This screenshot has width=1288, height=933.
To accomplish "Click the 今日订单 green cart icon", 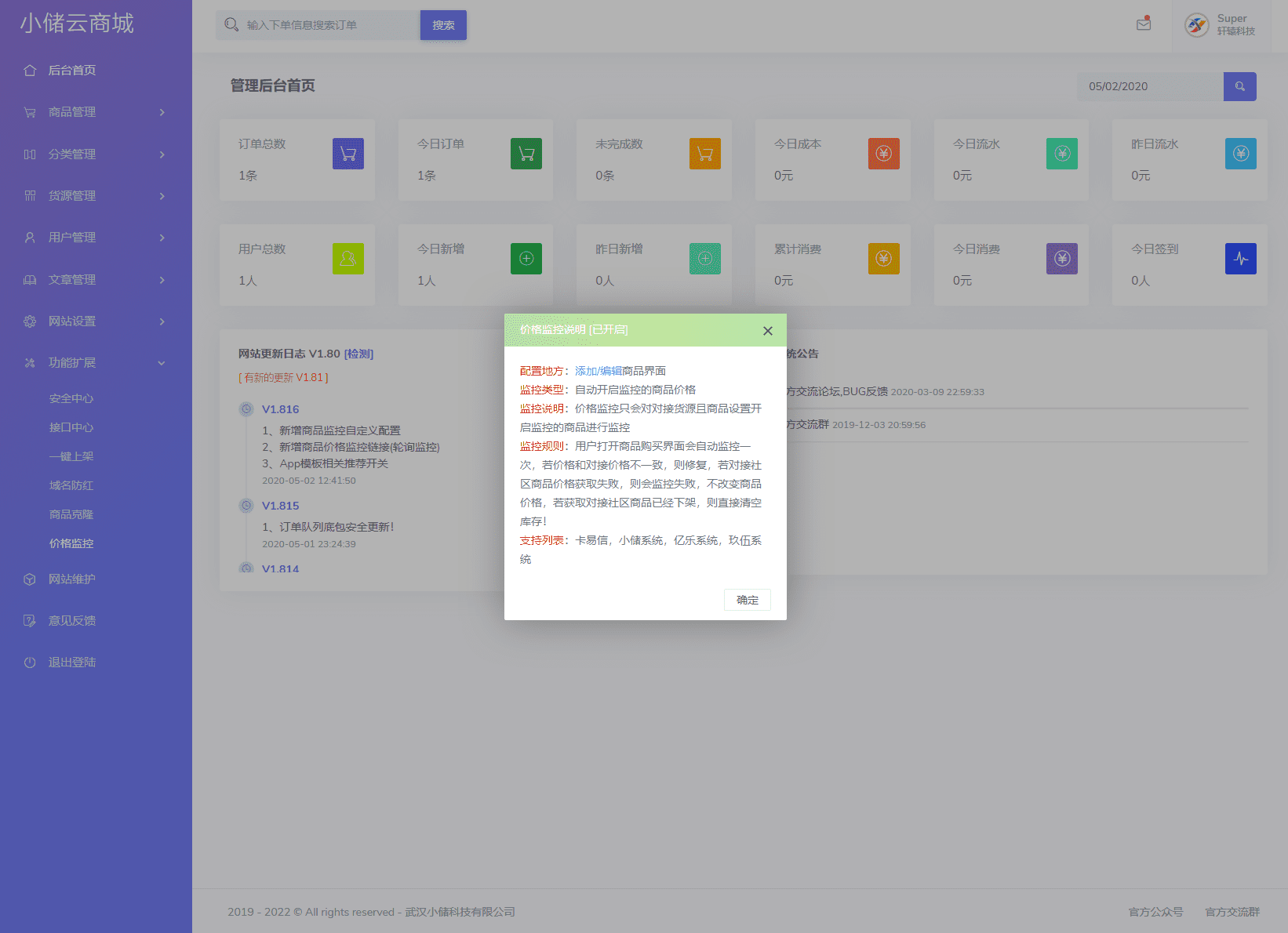I will click(526, 154).
